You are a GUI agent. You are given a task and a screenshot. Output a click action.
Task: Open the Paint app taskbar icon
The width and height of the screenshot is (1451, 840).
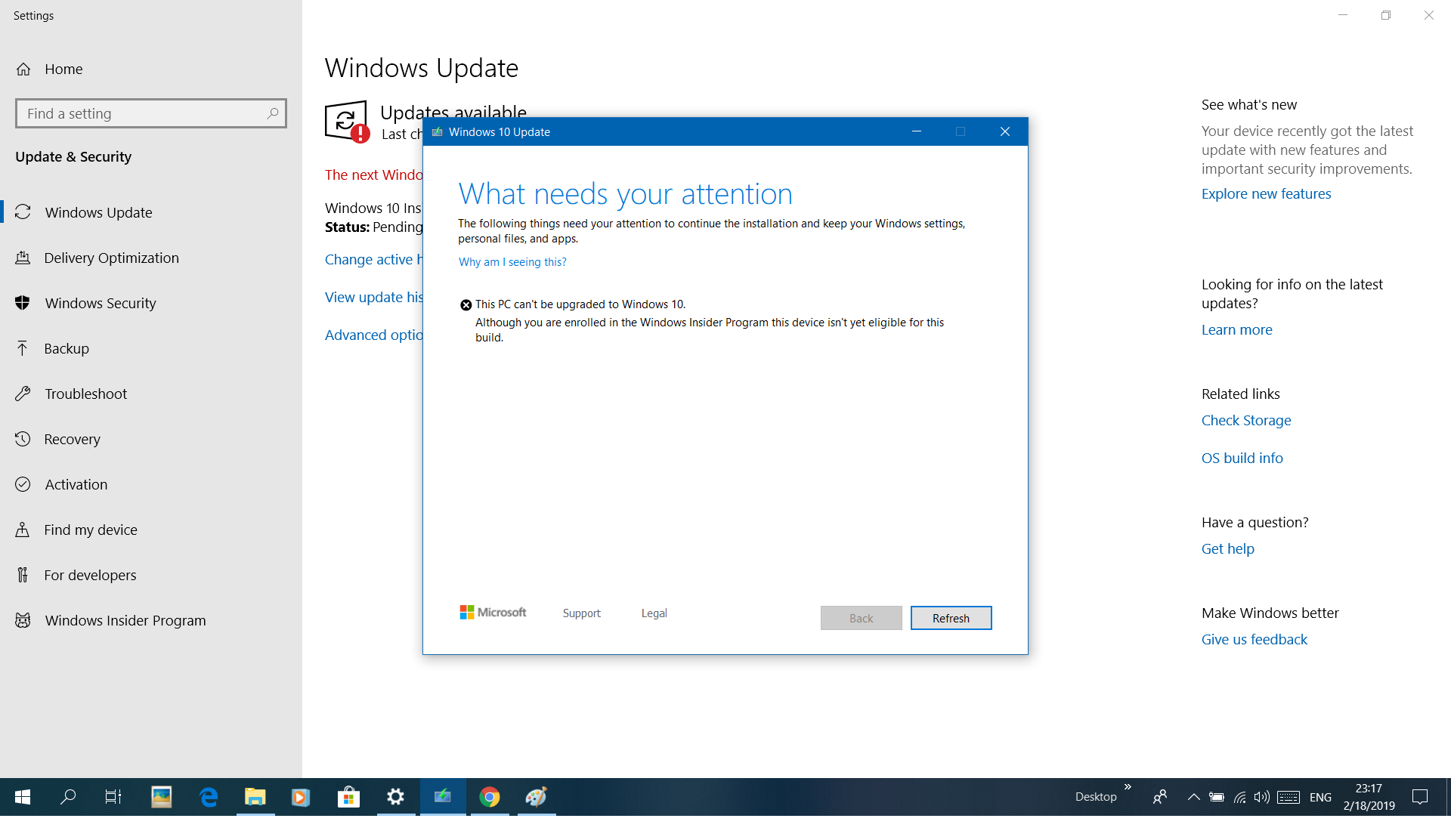pyautogui.click(x=537, y=797)
